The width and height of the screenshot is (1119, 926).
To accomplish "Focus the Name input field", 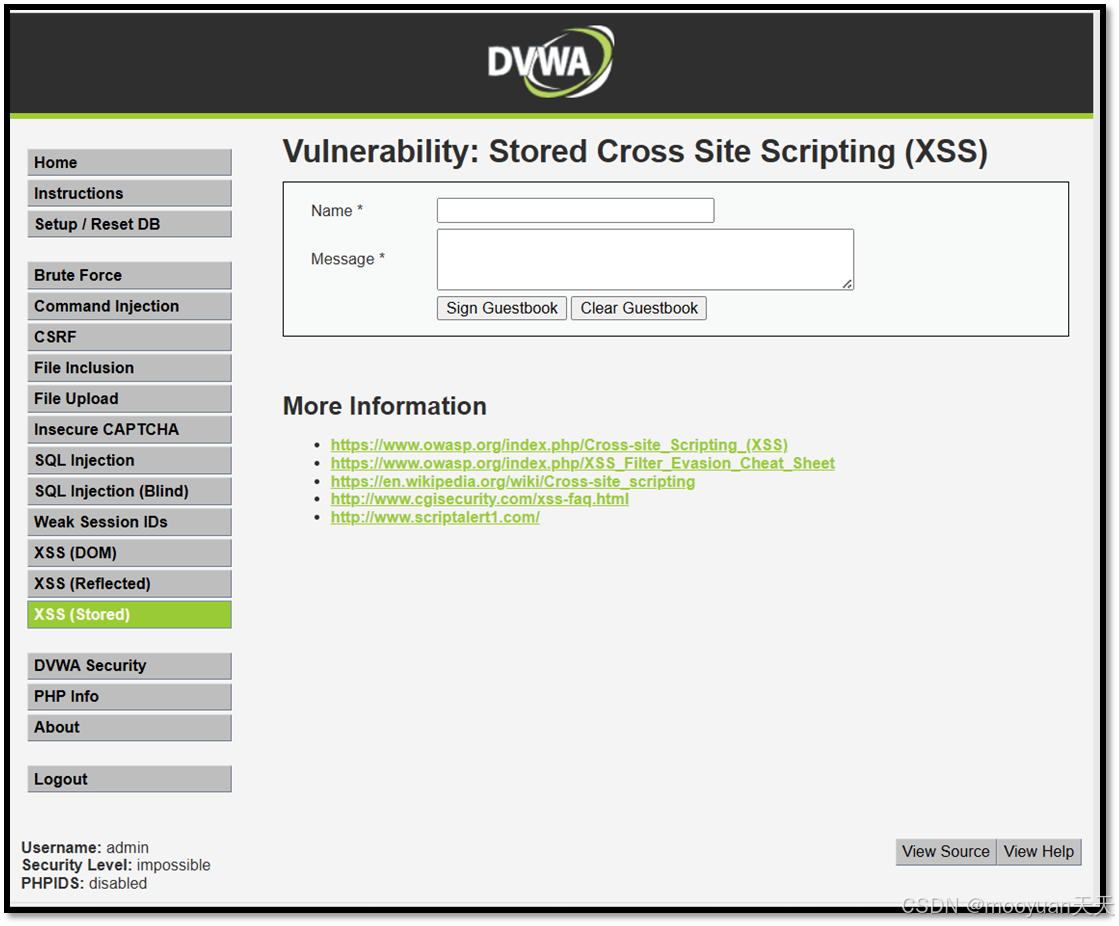I will 575,210.
